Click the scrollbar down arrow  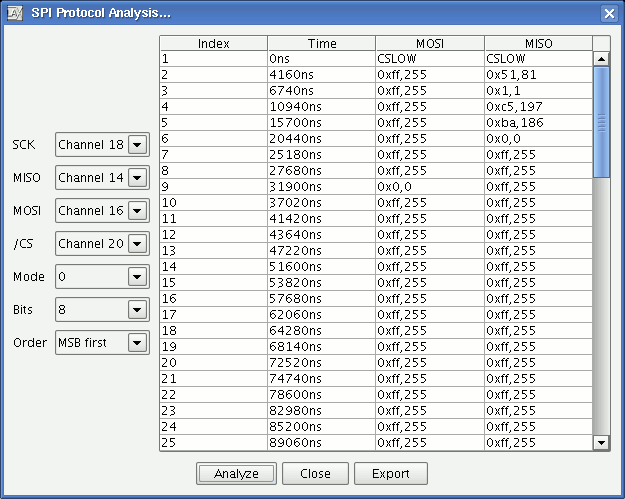(x=601, y=442)
